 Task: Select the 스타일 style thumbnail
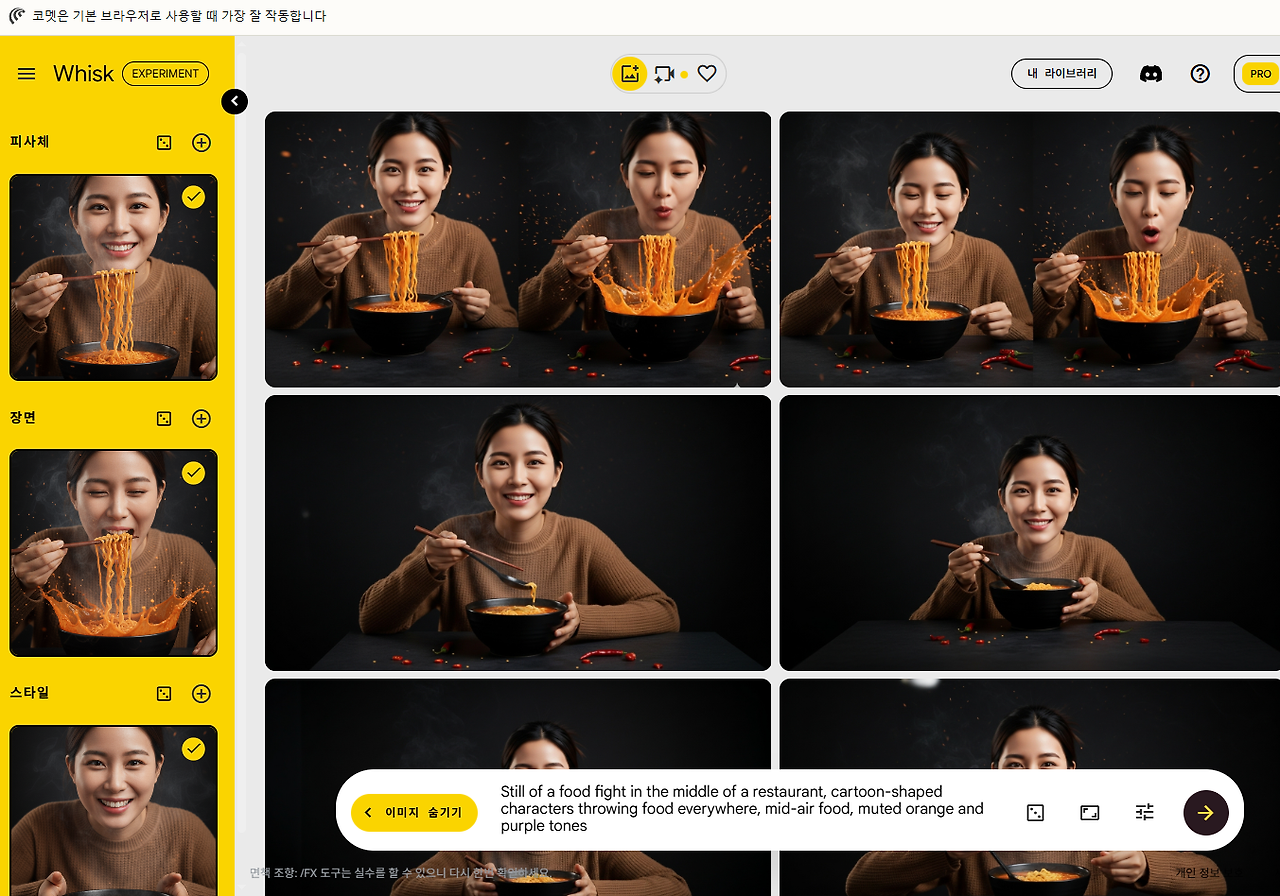pos(113,810)
